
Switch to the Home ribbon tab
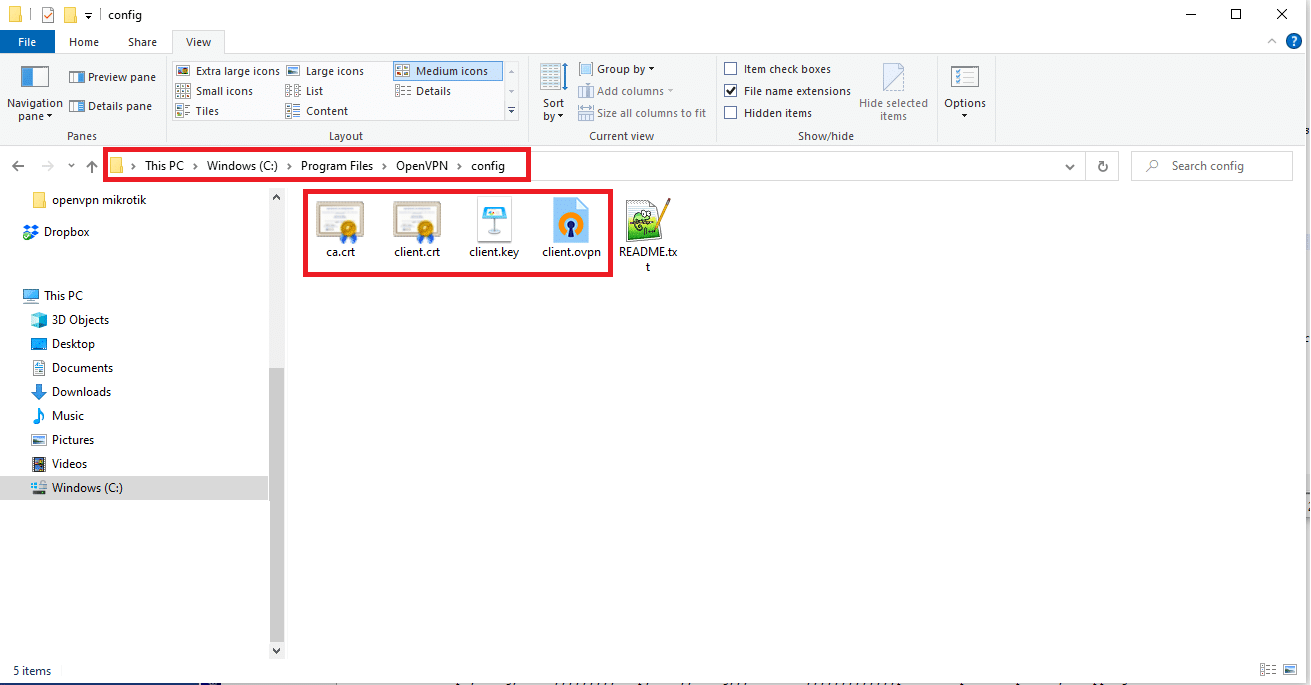(84, 42)
